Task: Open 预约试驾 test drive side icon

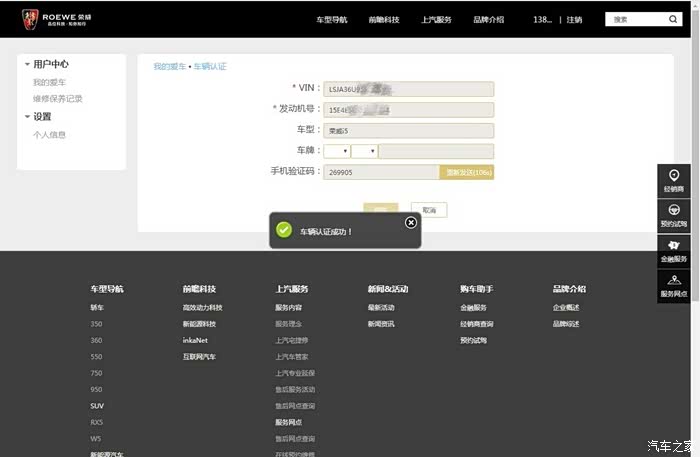Action: pos(674,215)
